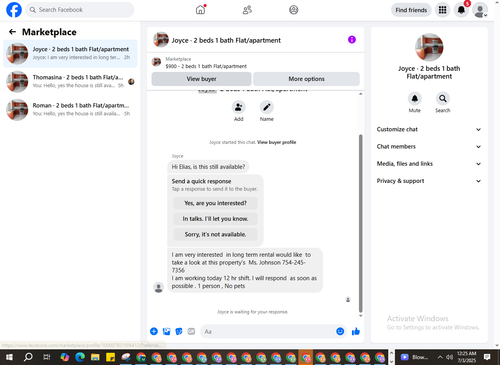Open the Windows notification center icon
500x365 pixels.
487,357
